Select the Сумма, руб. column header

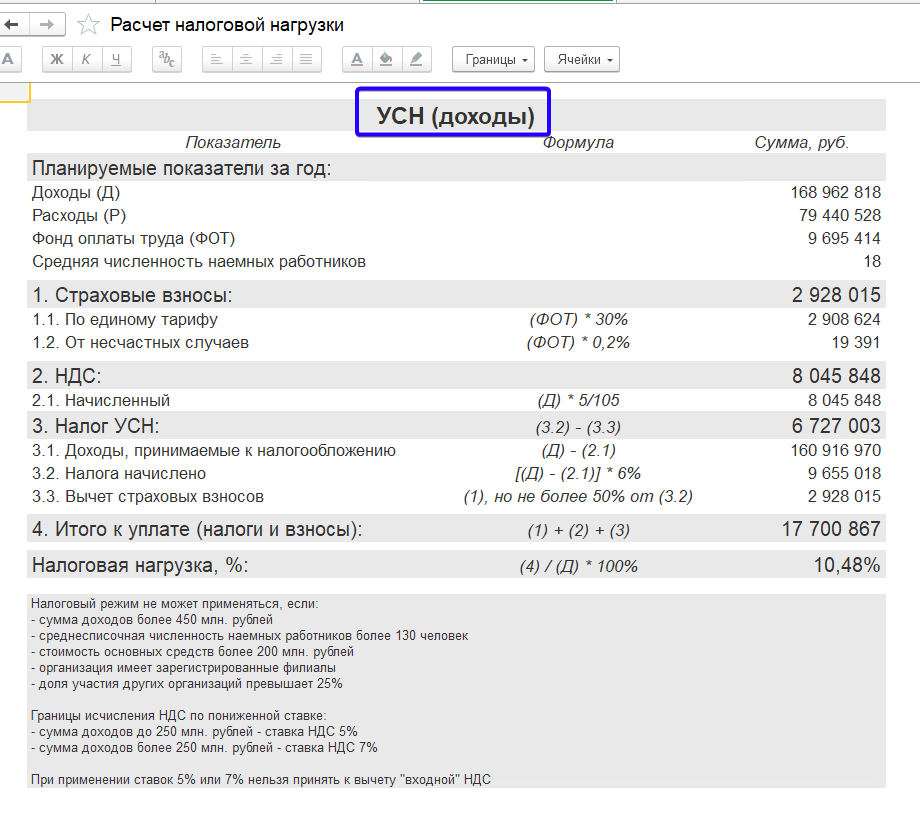point(801,143)
